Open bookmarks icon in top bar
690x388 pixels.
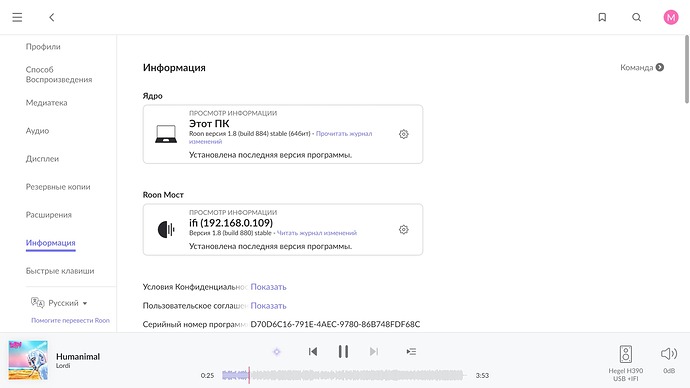(x=602, y=17)
